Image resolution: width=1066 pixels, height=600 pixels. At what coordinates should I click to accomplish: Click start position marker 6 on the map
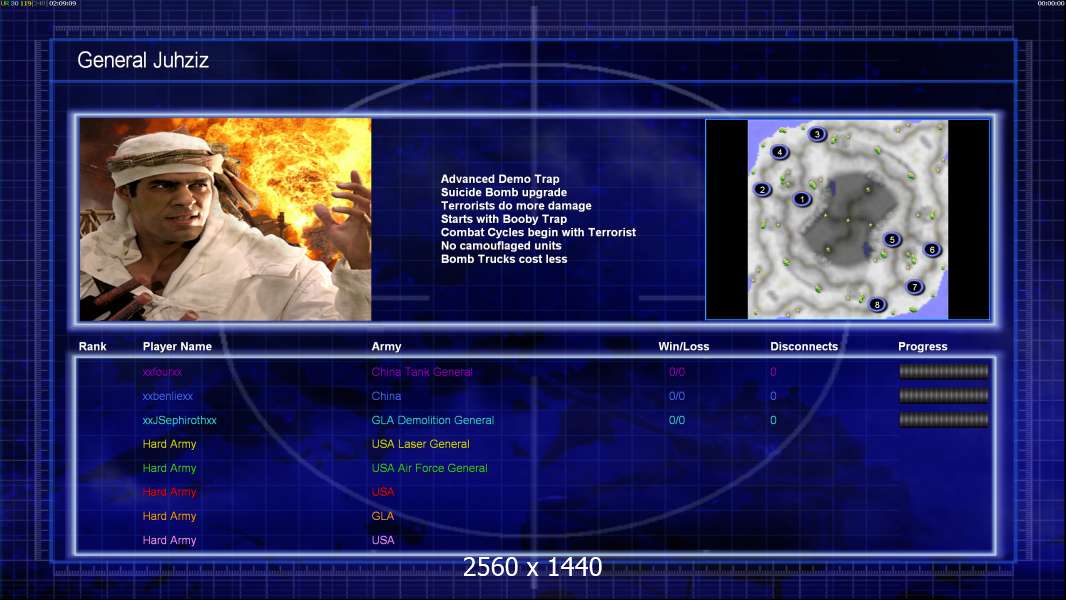(x=932, y=249)
